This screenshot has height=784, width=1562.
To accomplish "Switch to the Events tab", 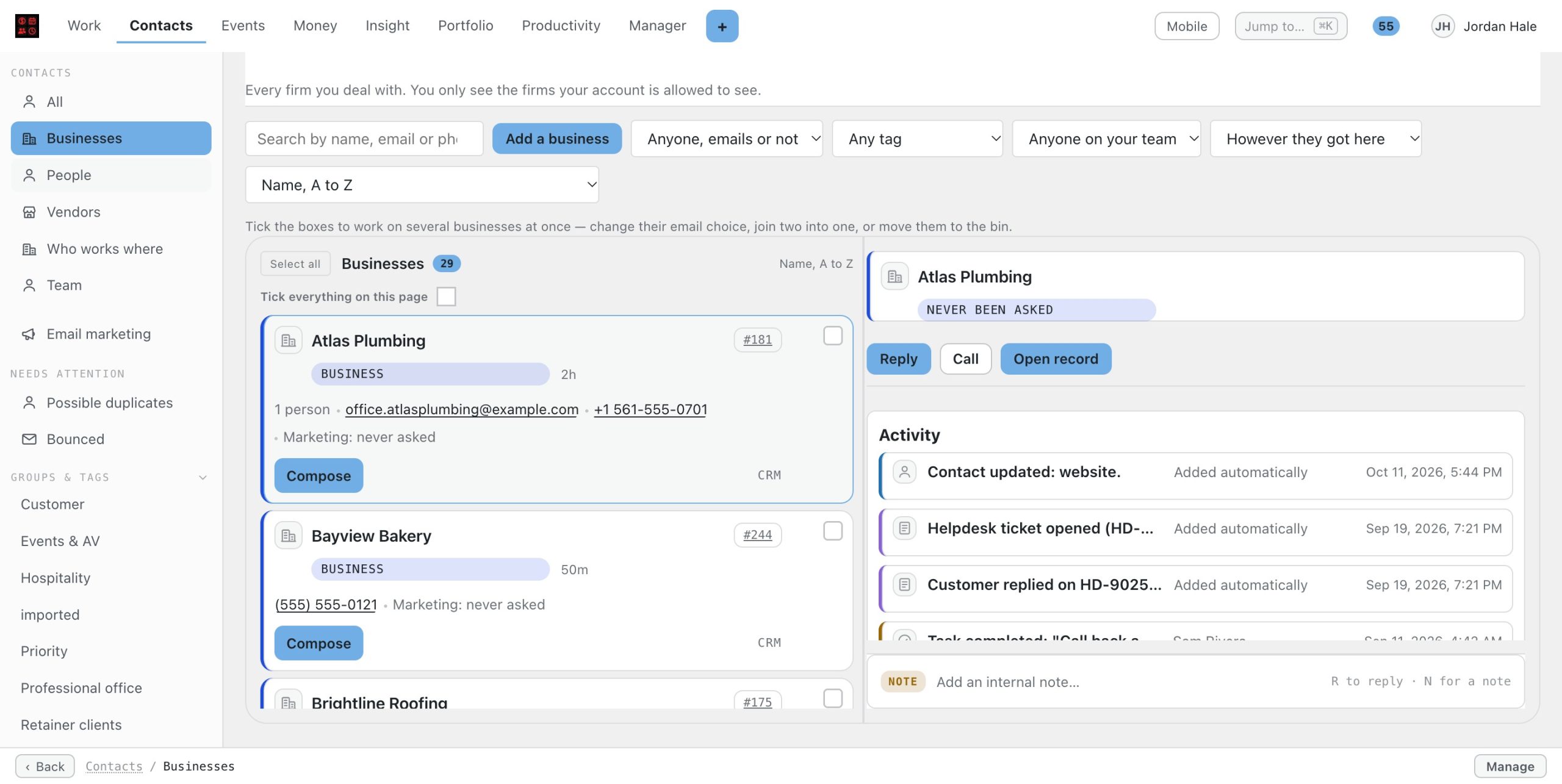I will [243, 26].
